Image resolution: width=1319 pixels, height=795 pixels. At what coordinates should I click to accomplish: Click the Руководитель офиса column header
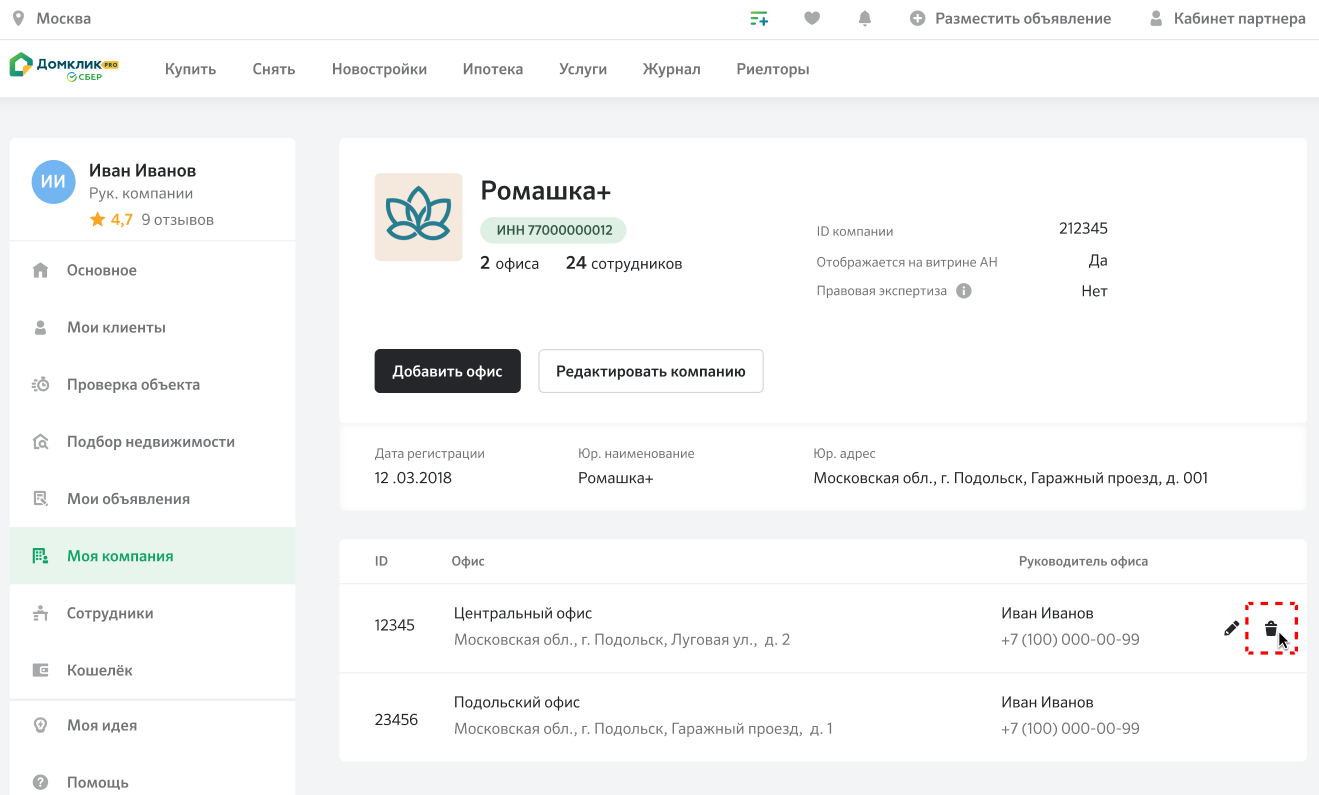1083,561
